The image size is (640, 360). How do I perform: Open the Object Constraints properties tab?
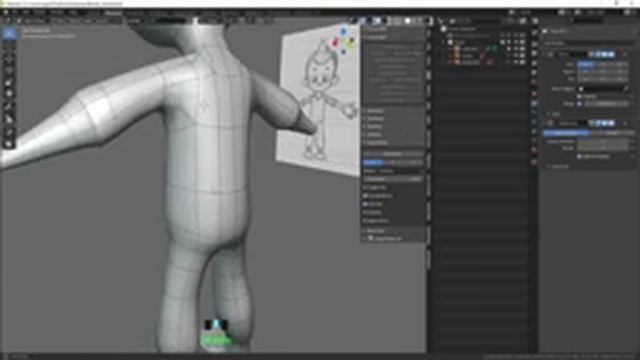point(534,131)
